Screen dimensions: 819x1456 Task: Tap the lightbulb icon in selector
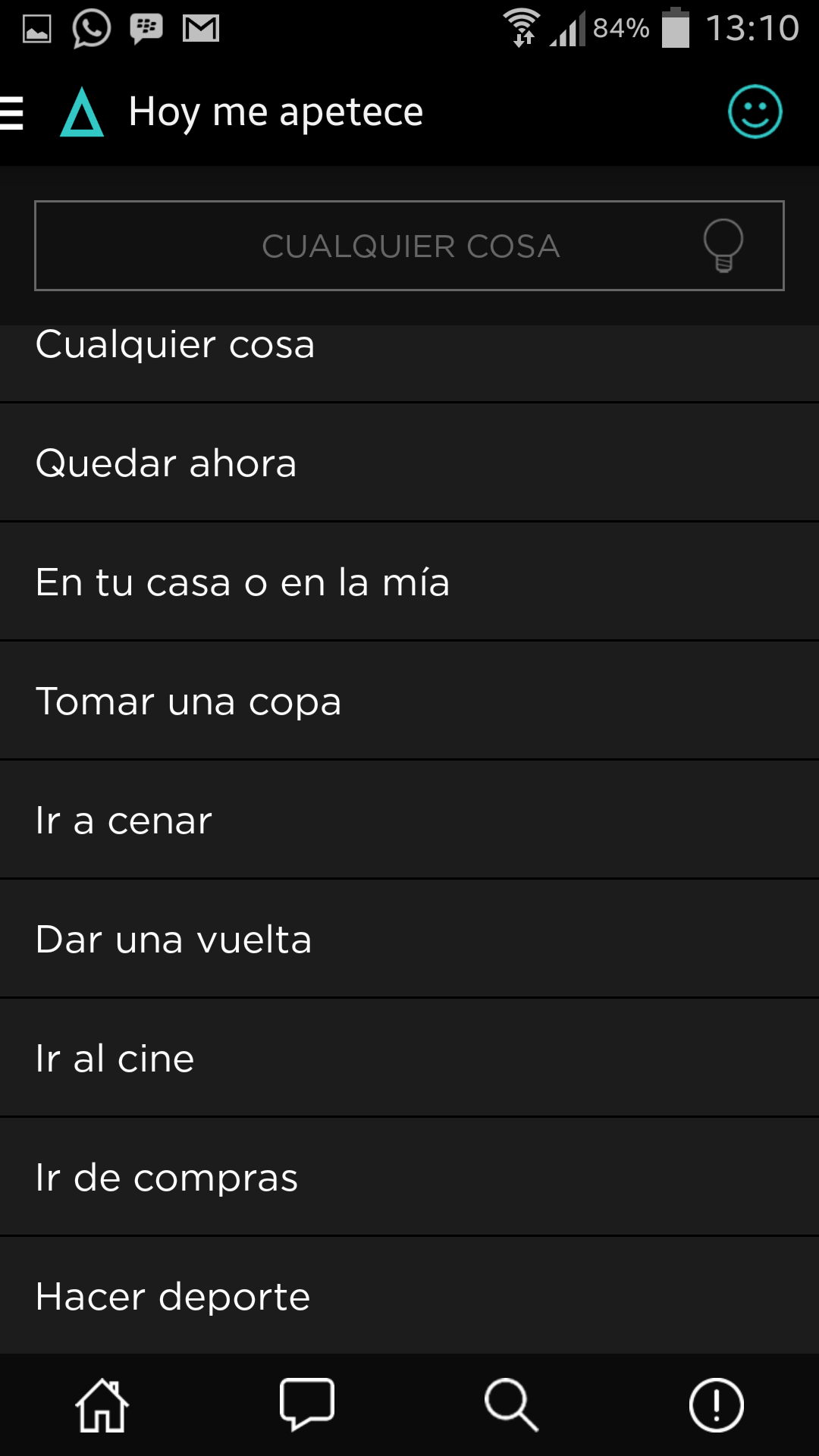coord(723,245)
